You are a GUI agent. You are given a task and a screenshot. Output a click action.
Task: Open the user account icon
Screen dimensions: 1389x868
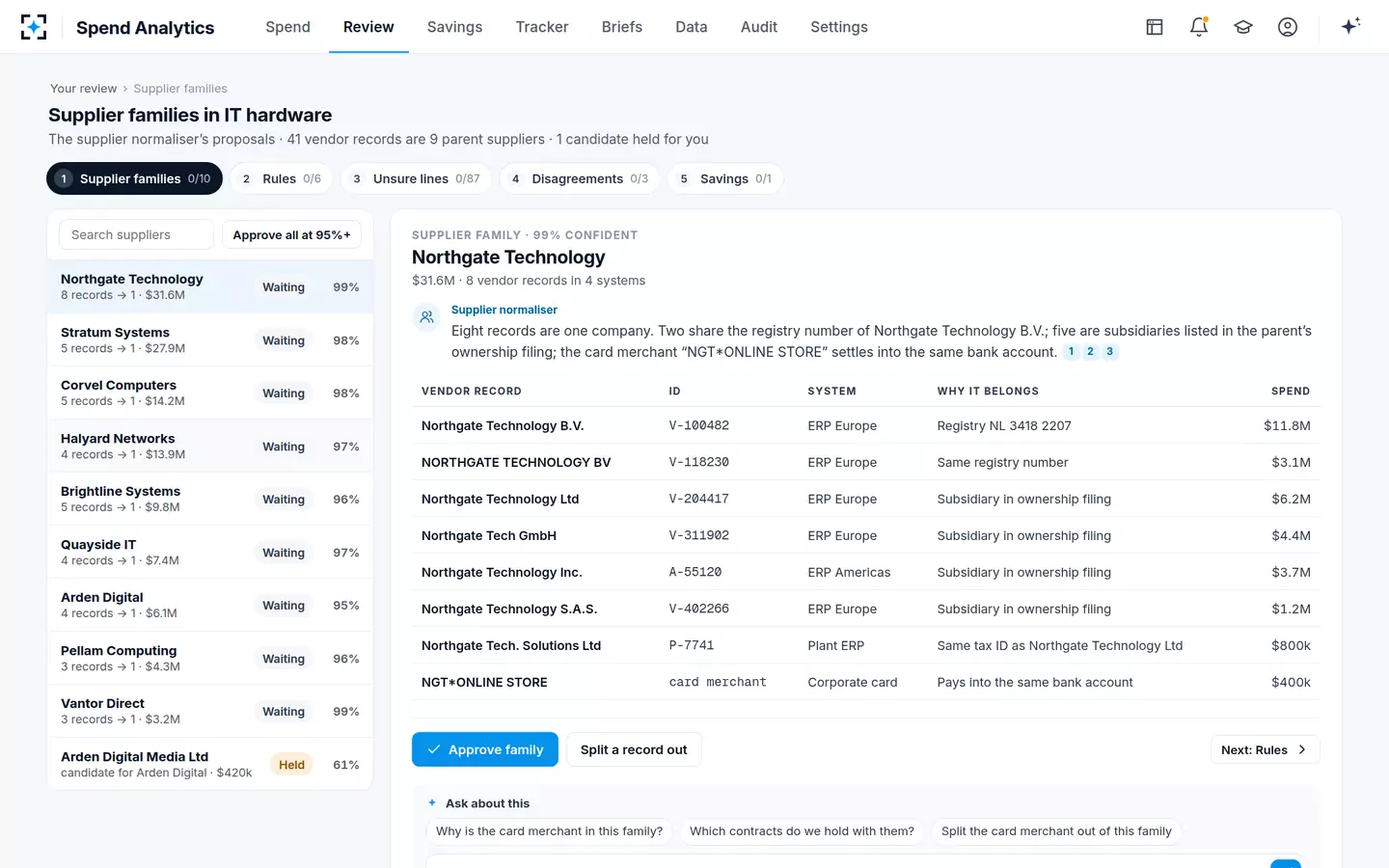click(x=1288, y=27)
